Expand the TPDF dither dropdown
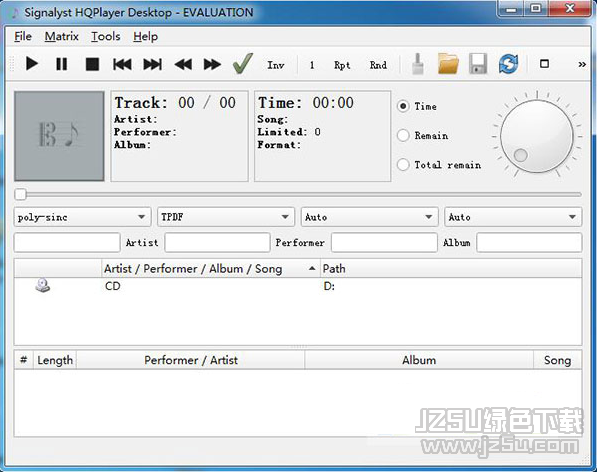This screenshot has width=597, height=472. coord(226,217)
